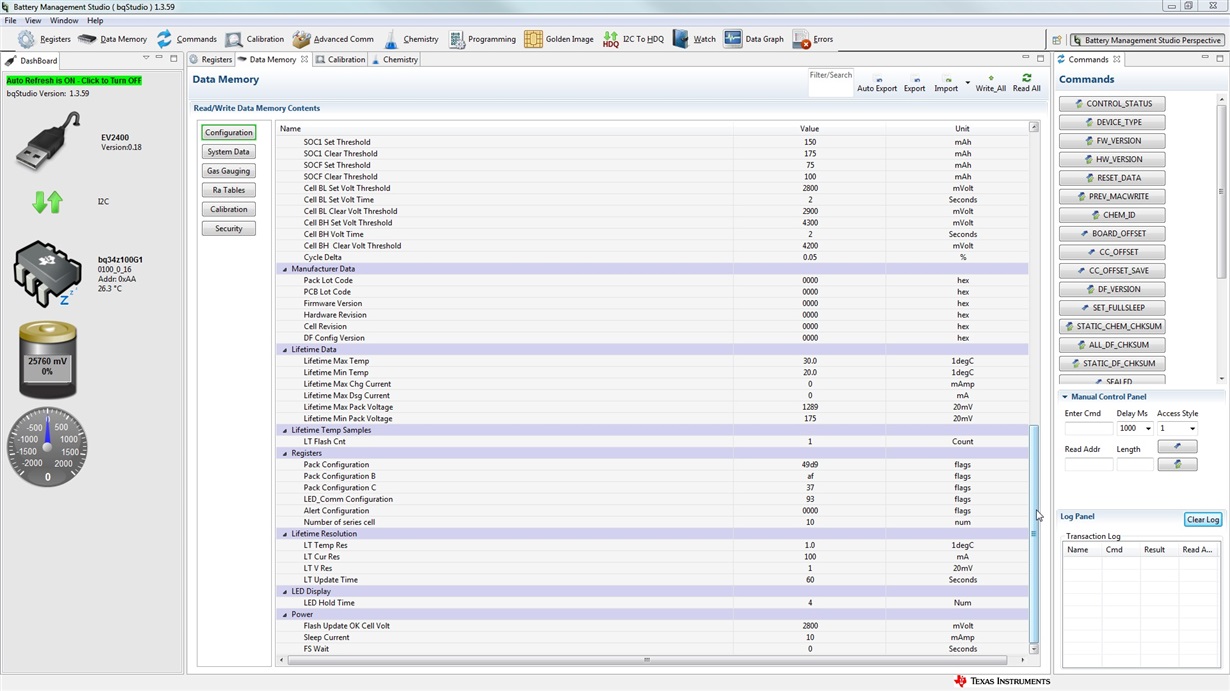This screenshot has height=691, width=1230.
Task: Open the Calibration toolbar icon
Action: (254, 39)
